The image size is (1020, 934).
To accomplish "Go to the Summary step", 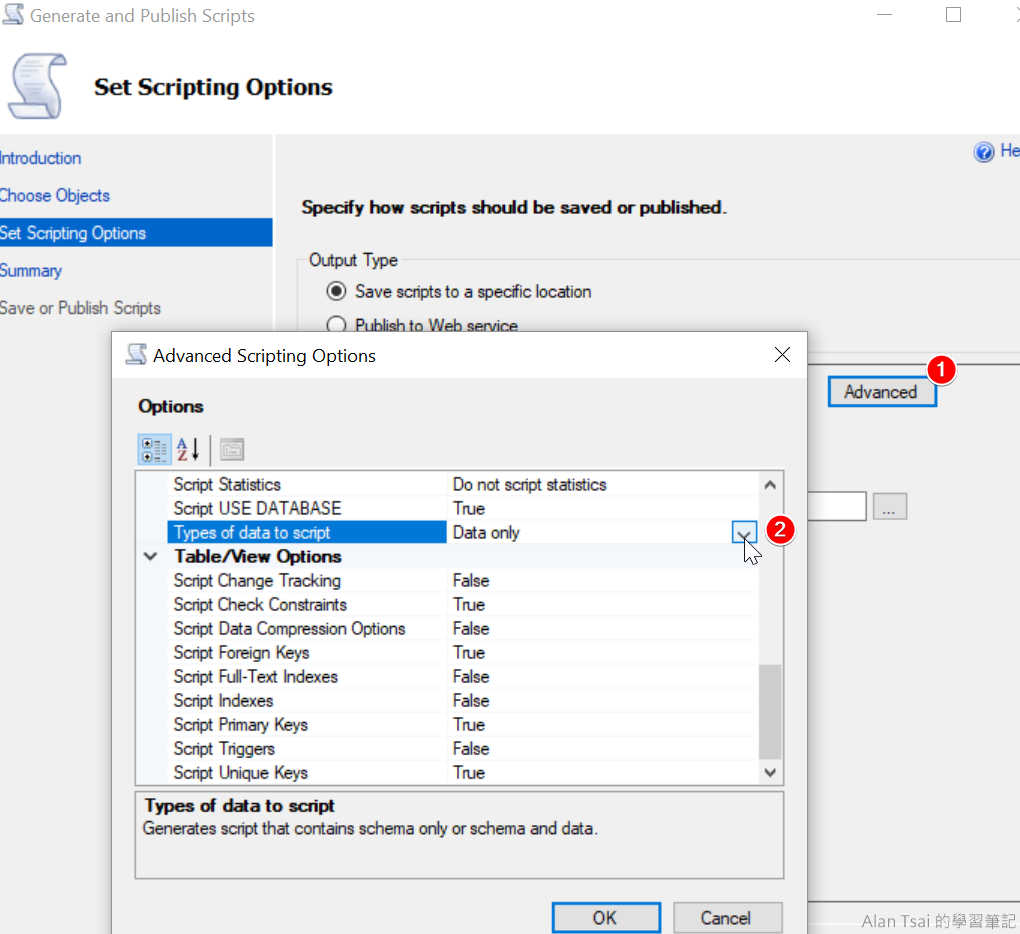I will [31, 271].
